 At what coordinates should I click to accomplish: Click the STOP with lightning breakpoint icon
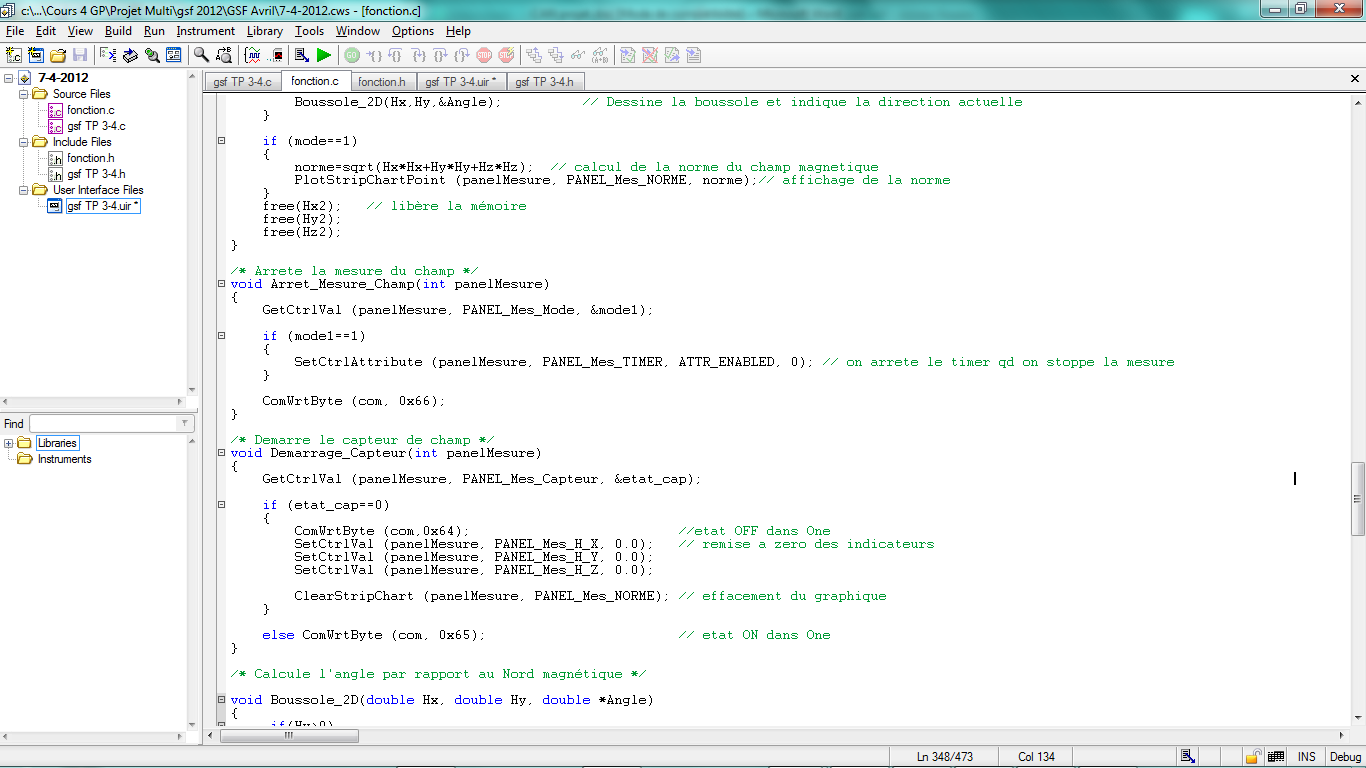[x=506, y=55]
